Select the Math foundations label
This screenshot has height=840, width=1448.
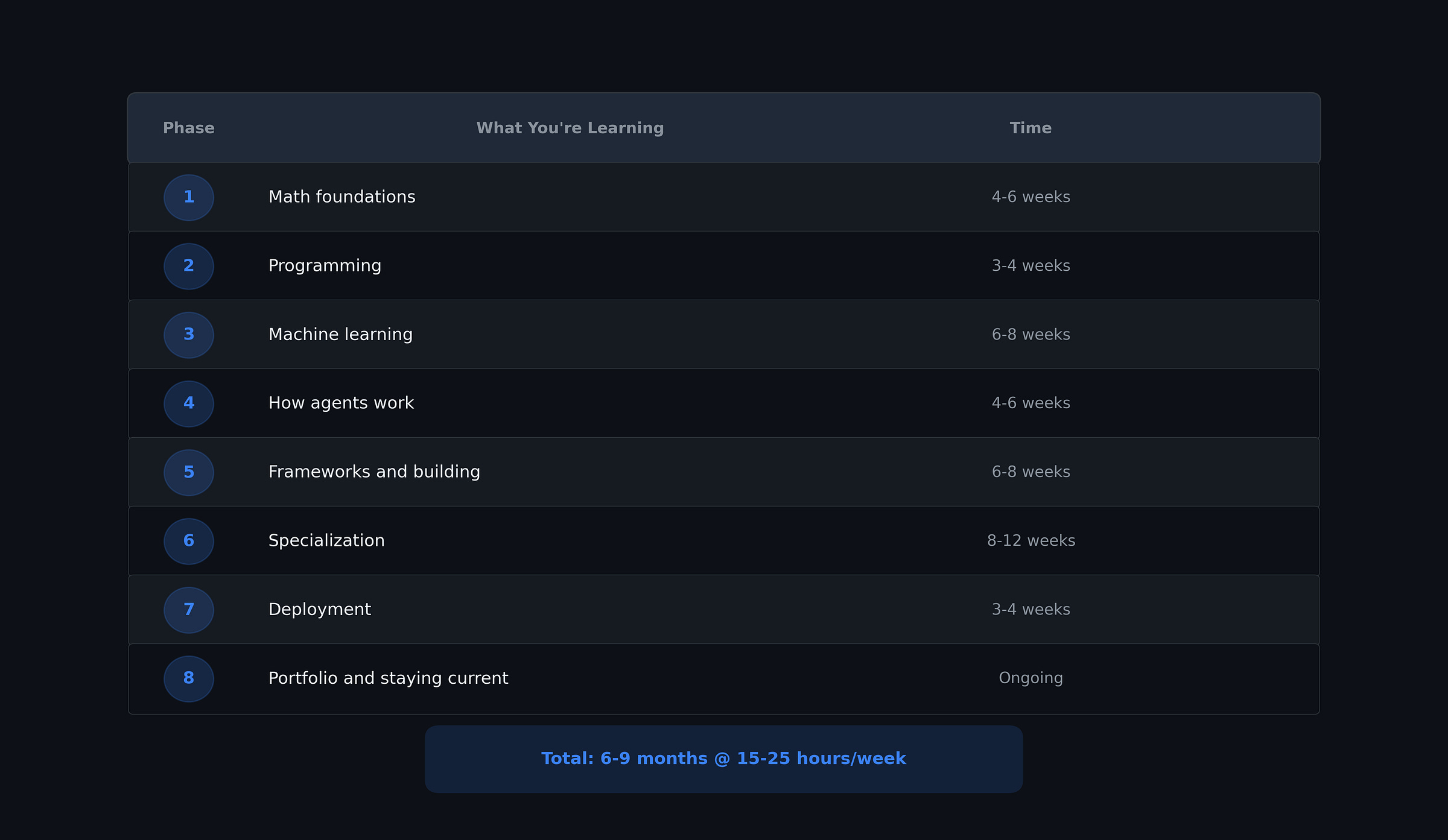[x=341, y=197]
